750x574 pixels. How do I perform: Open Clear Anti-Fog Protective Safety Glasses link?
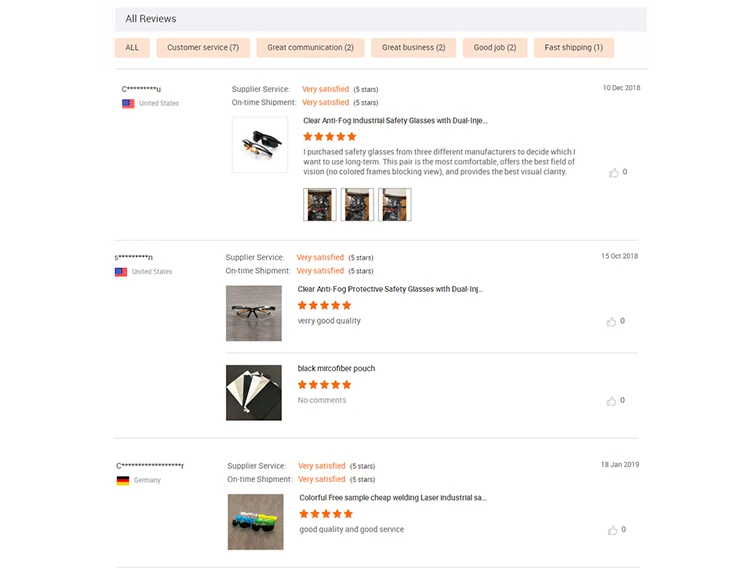(x=390, y=289)
